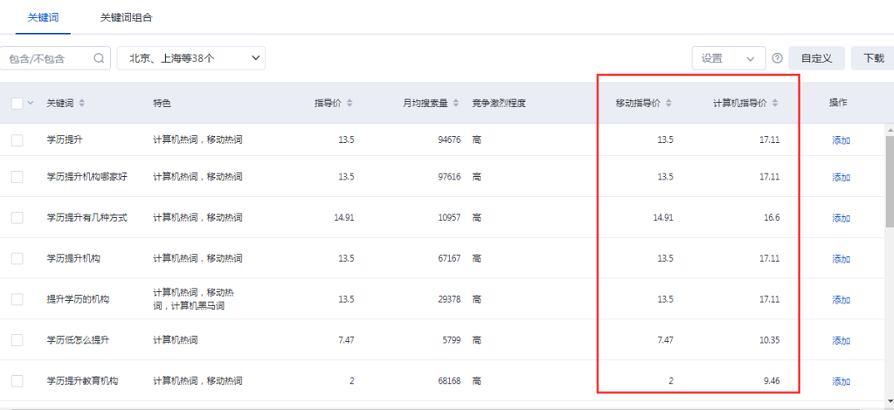
Task: Open the 设置 dropdown
Action: click(729, 58)
